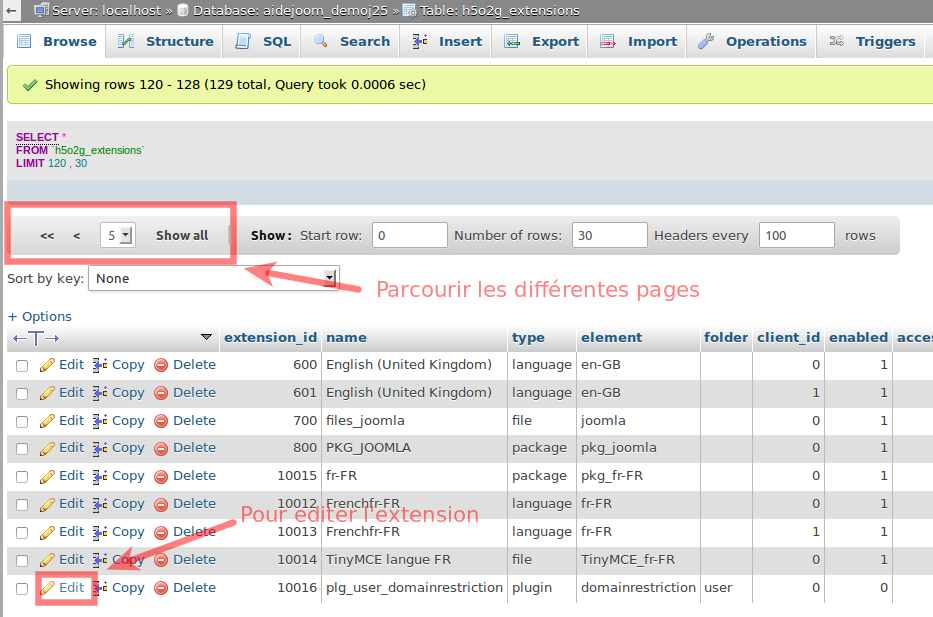Viewport: 933px width, 617px height.
Task: Open the Sort by key dropdown
Action: tap(214, 278)
